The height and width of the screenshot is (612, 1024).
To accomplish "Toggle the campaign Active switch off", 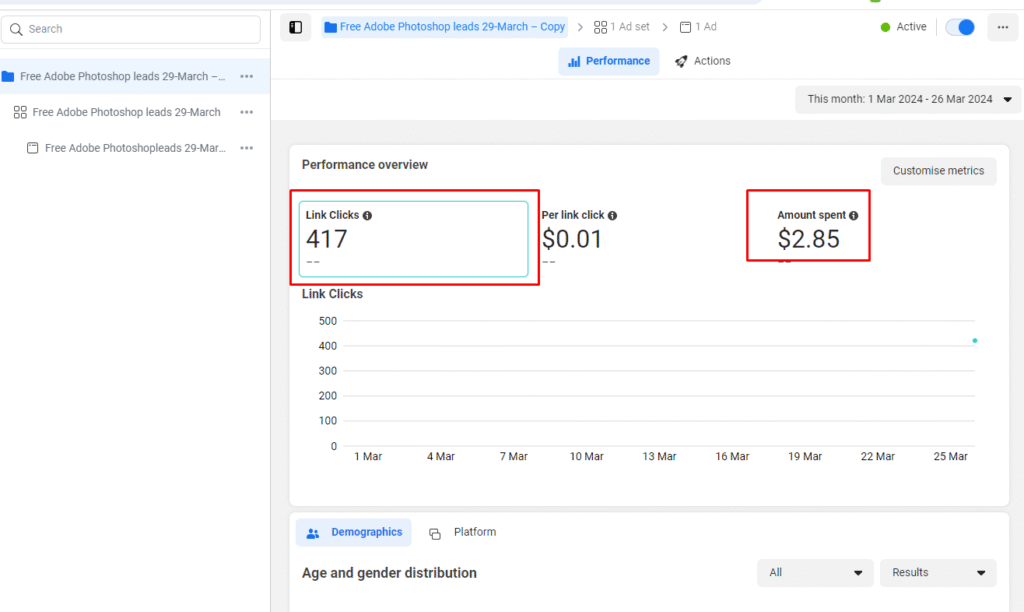I will tap(960, 27).
